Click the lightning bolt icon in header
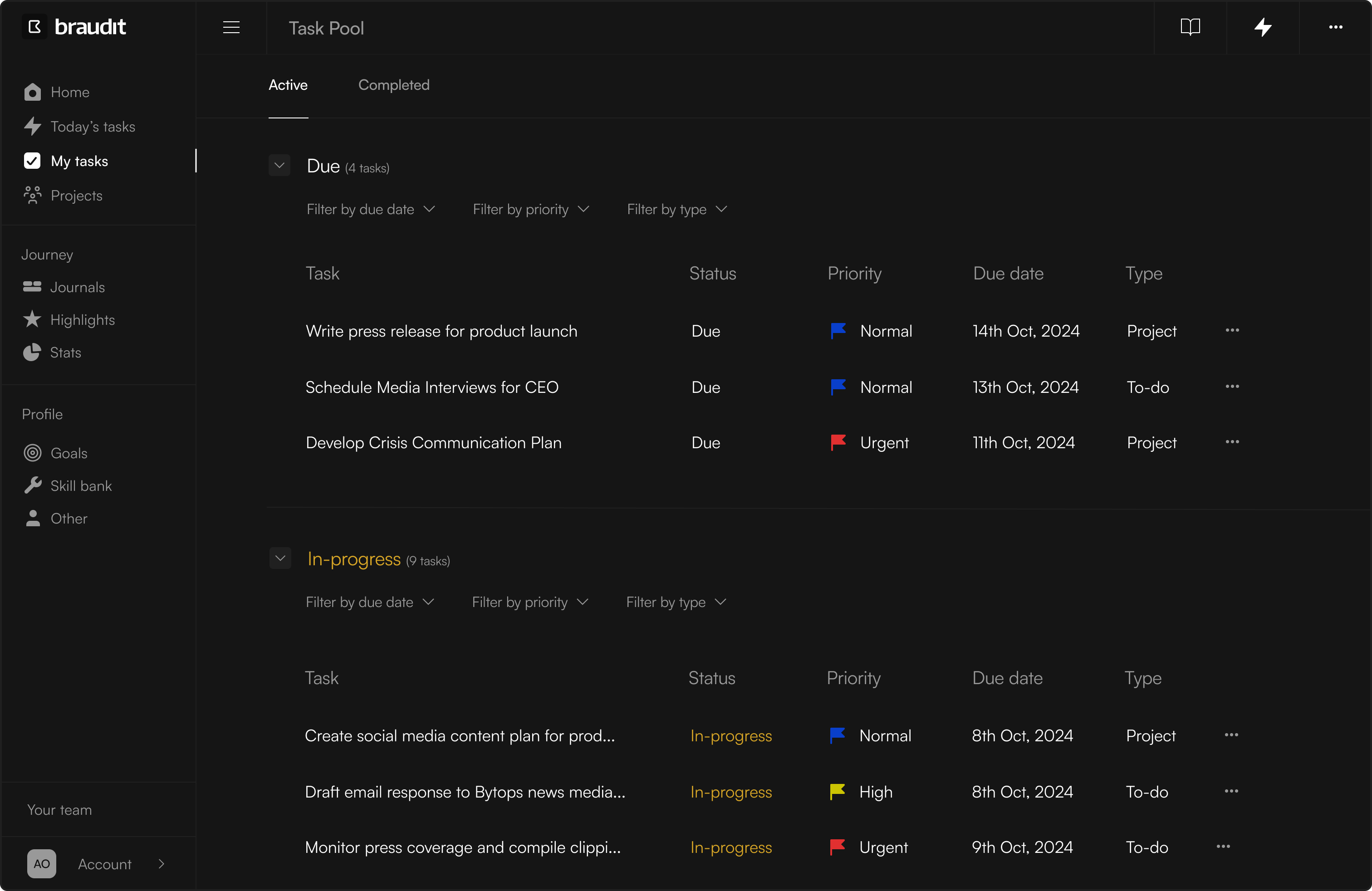 pyautogui.click(x=1263, y=27)
